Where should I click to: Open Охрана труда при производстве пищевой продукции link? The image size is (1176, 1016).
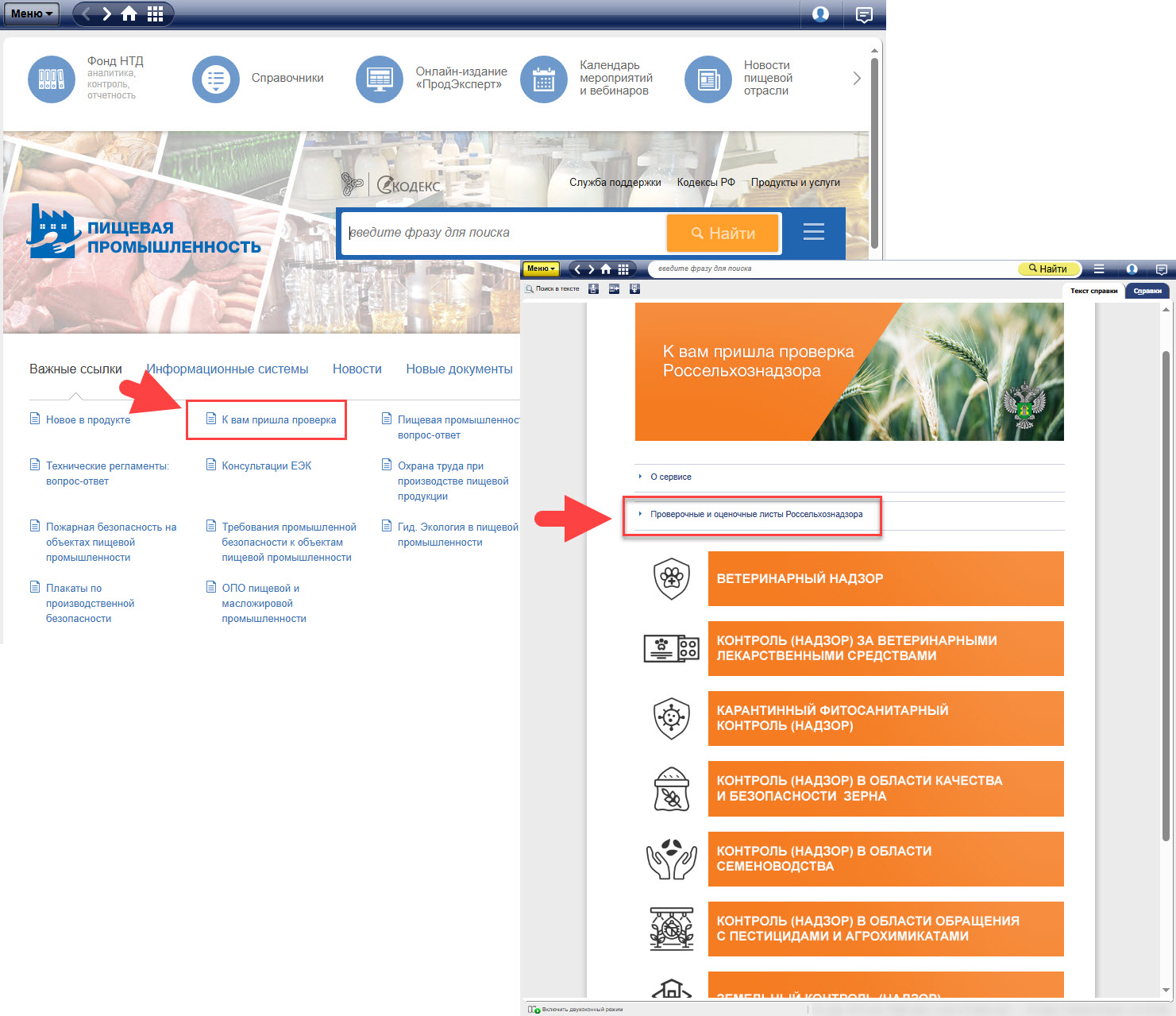coord(453,481)
